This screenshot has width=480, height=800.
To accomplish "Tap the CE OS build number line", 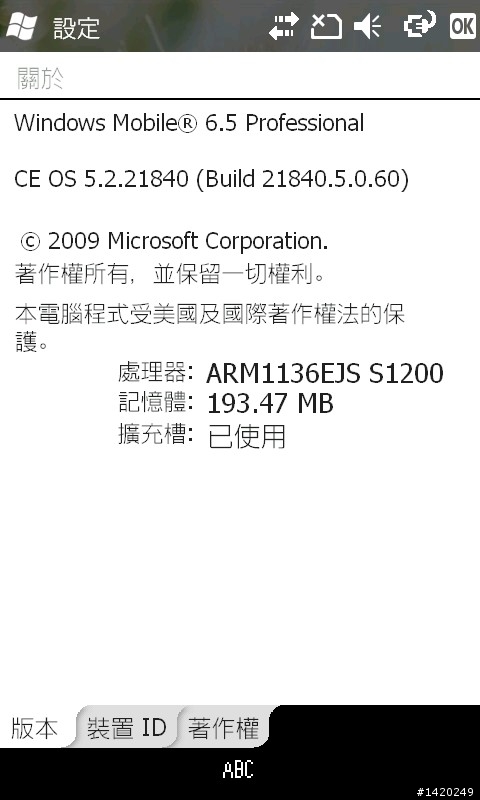I will click(212, 179).
